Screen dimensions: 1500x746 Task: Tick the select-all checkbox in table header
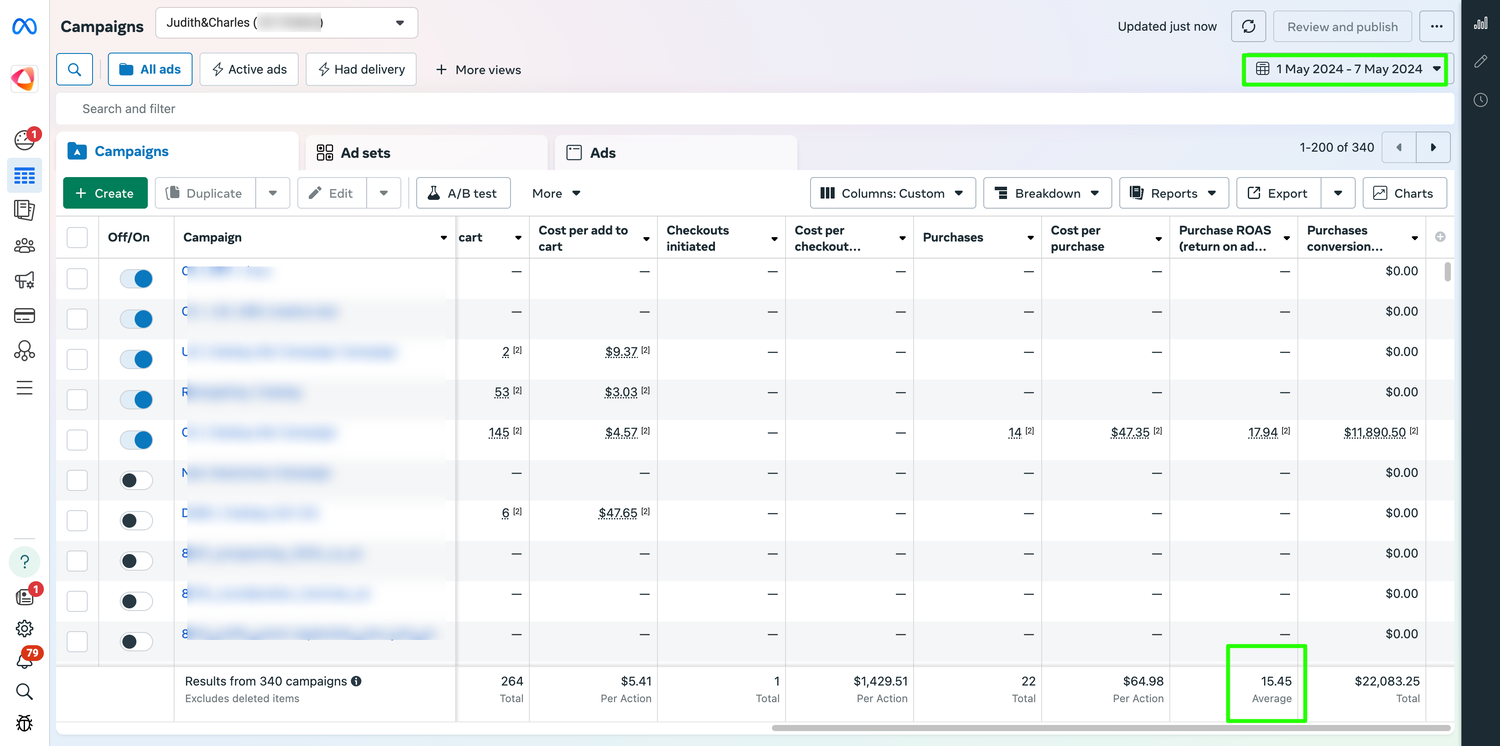77,237
